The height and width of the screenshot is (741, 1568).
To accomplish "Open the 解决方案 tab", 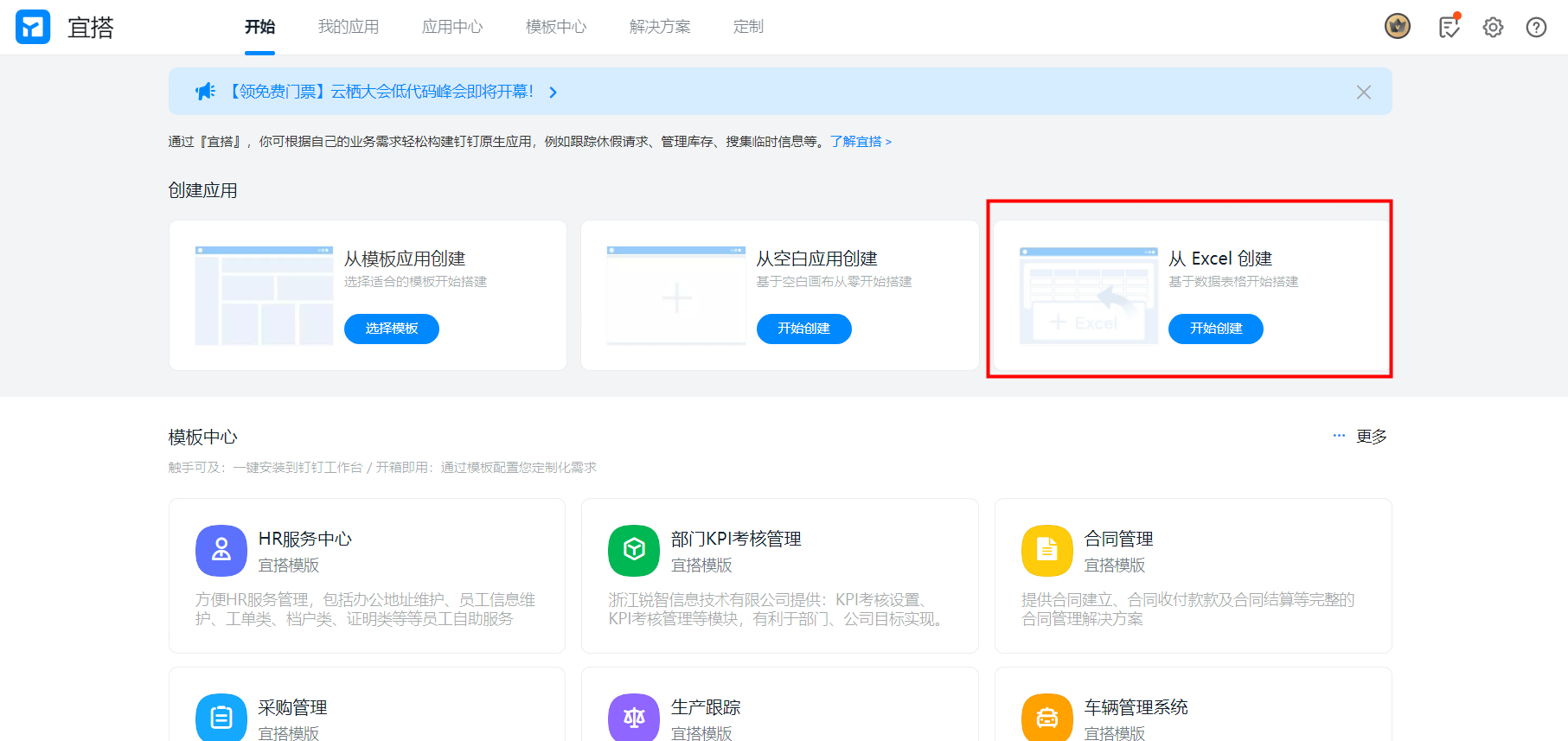I will click(x=660, y=27).
